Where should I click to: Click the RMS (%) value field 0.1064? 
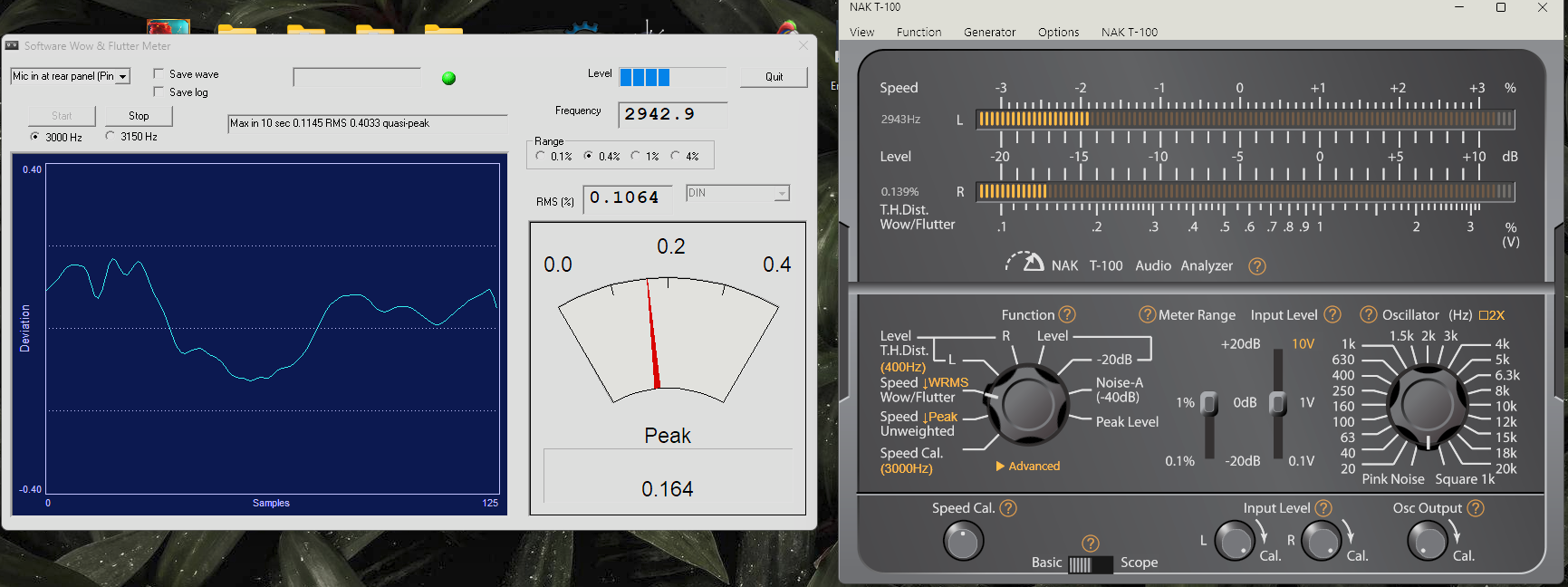[x=627, y=197]
